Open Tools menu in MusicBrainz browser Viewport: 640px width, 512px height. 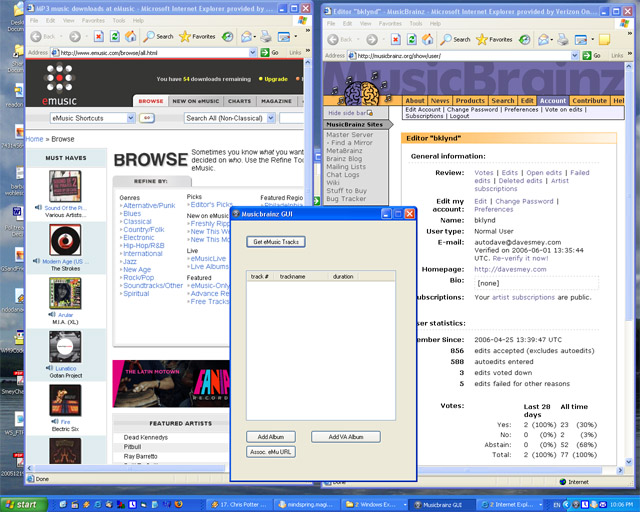(x=416, y=24)
